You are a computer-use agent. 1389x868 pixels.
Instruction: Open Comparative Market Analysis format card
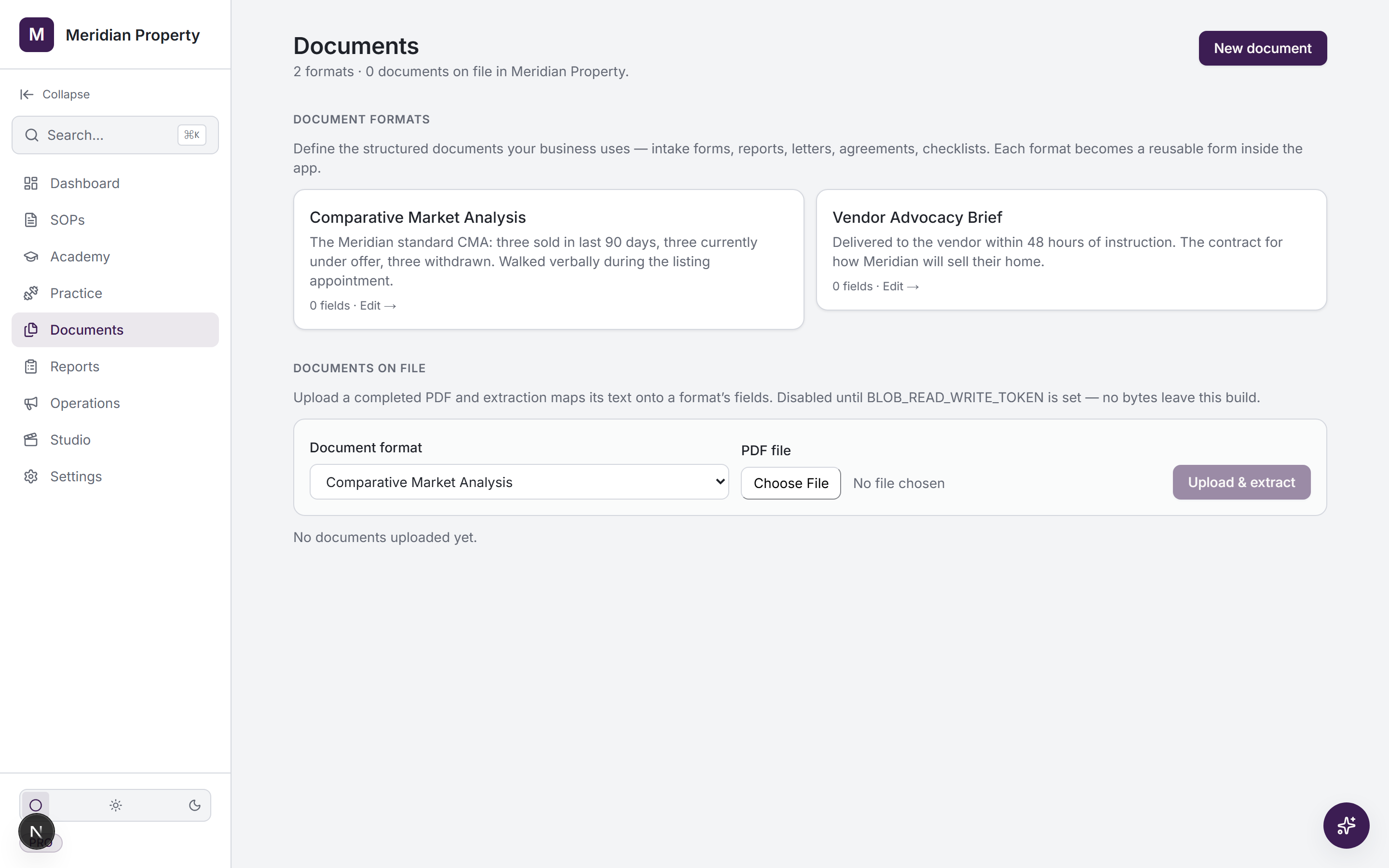tap(548, 259)
